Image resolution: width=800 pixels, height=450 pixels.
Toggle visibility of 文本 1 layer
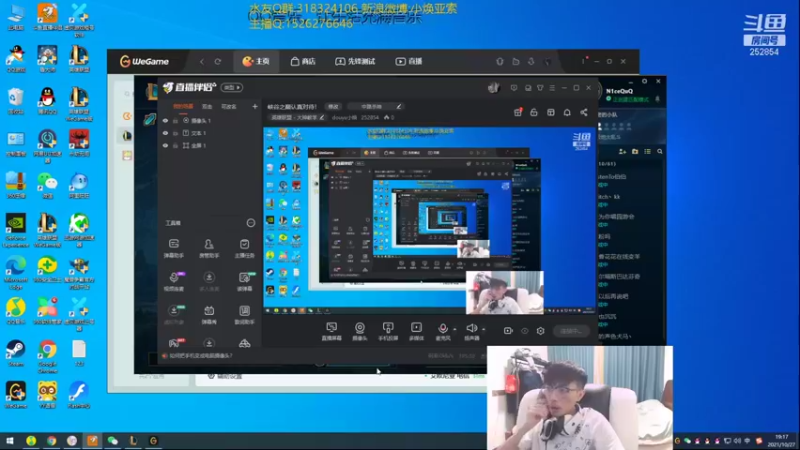pos(165,133)
